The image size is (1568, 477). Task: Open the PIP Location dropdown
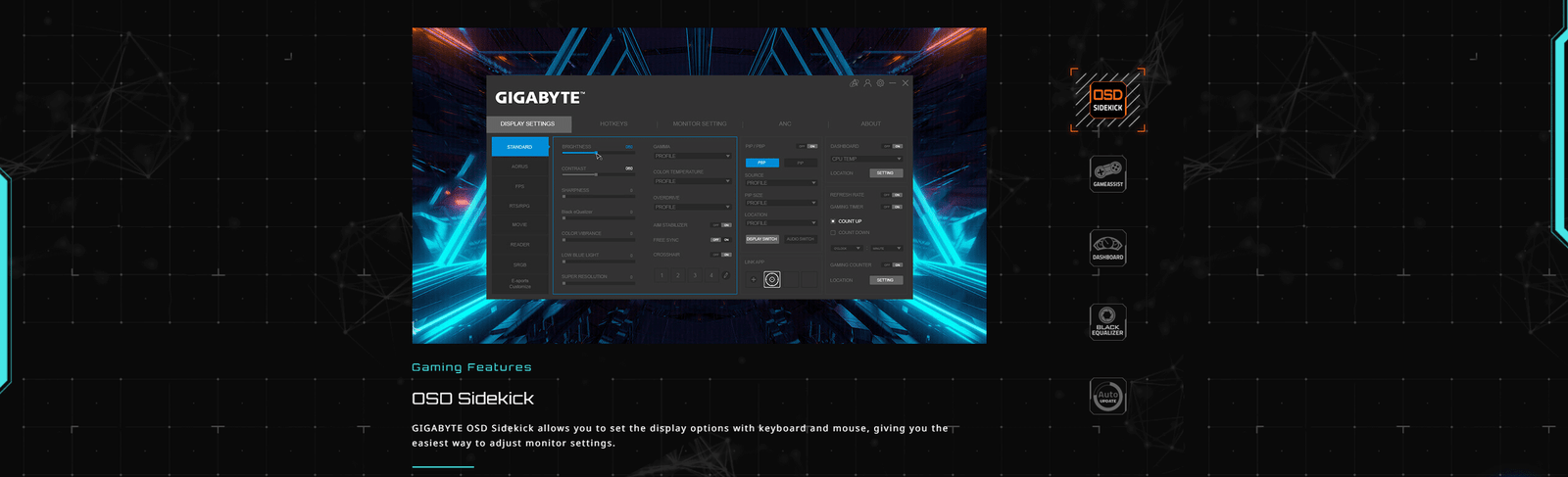pyautogui.click(x=781, y=223)
